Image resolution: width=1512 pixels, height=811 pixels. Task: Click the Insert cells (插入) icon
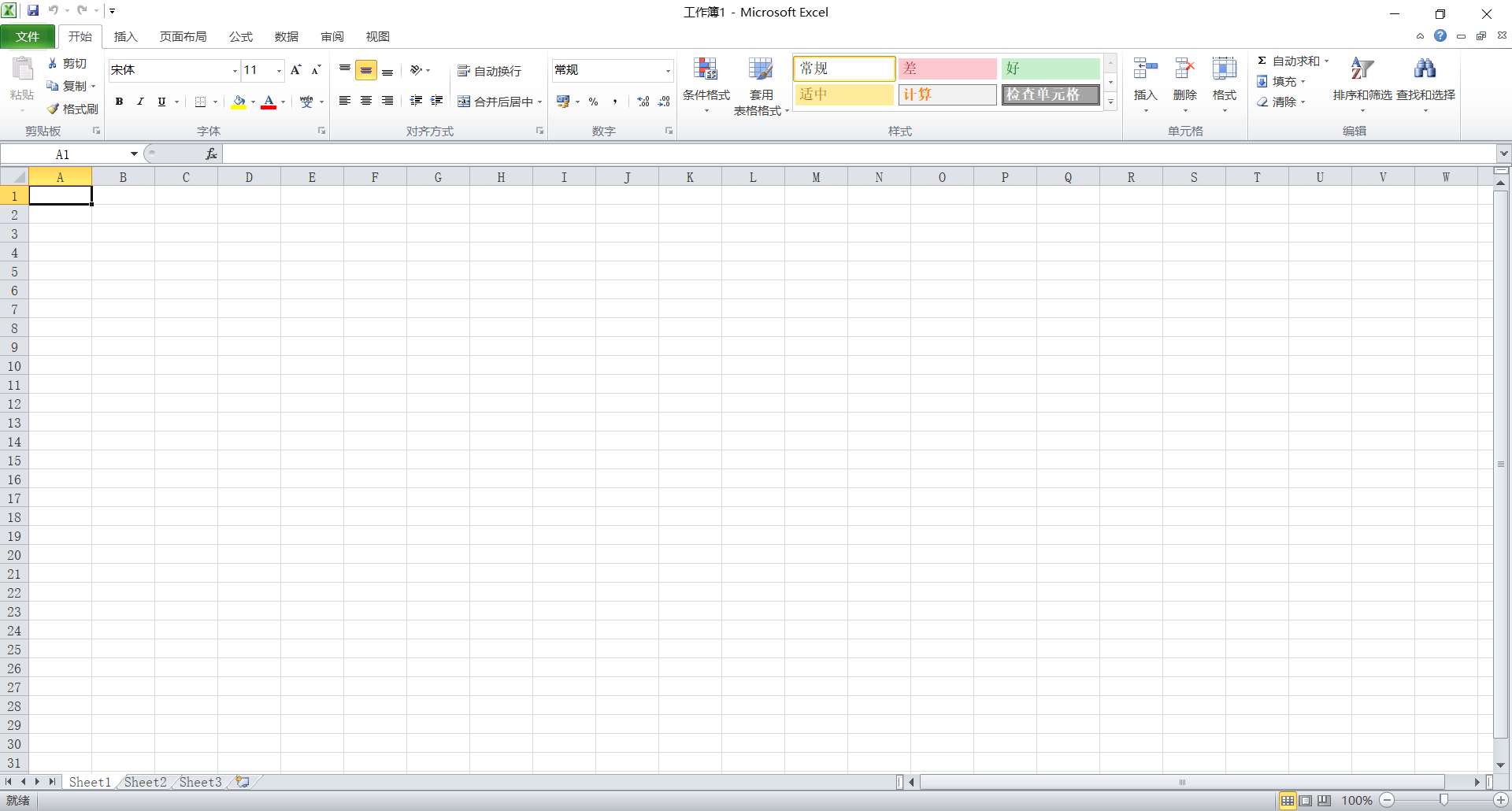(1145, 69)
